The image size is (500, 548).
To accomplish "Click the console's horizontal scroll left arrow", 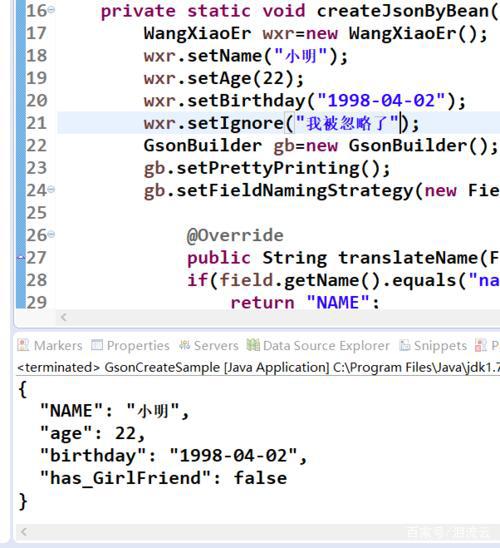I will point(24,532).
